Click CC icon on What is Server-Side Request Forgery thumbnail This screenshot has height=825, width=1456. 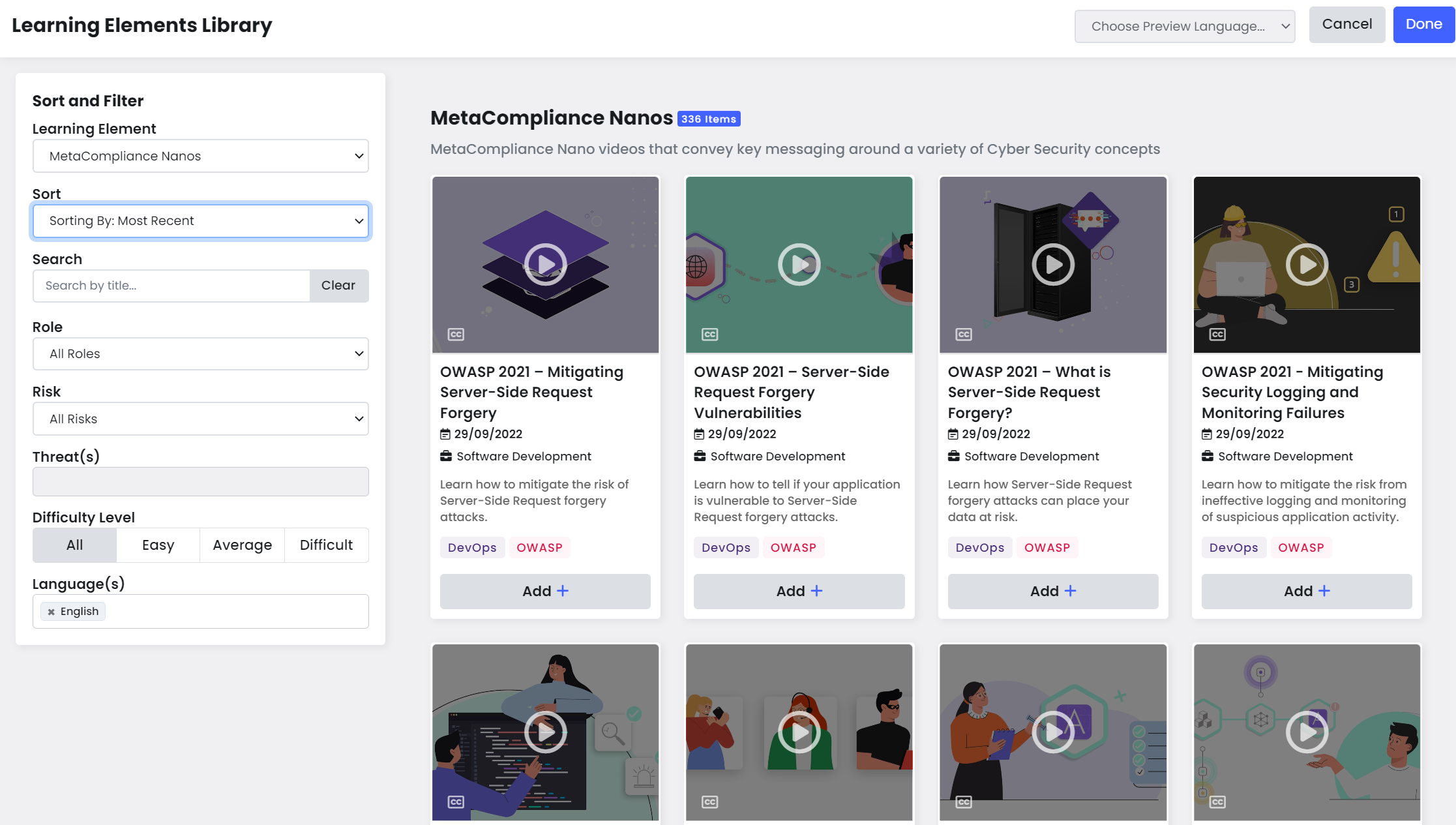point(964,335)
